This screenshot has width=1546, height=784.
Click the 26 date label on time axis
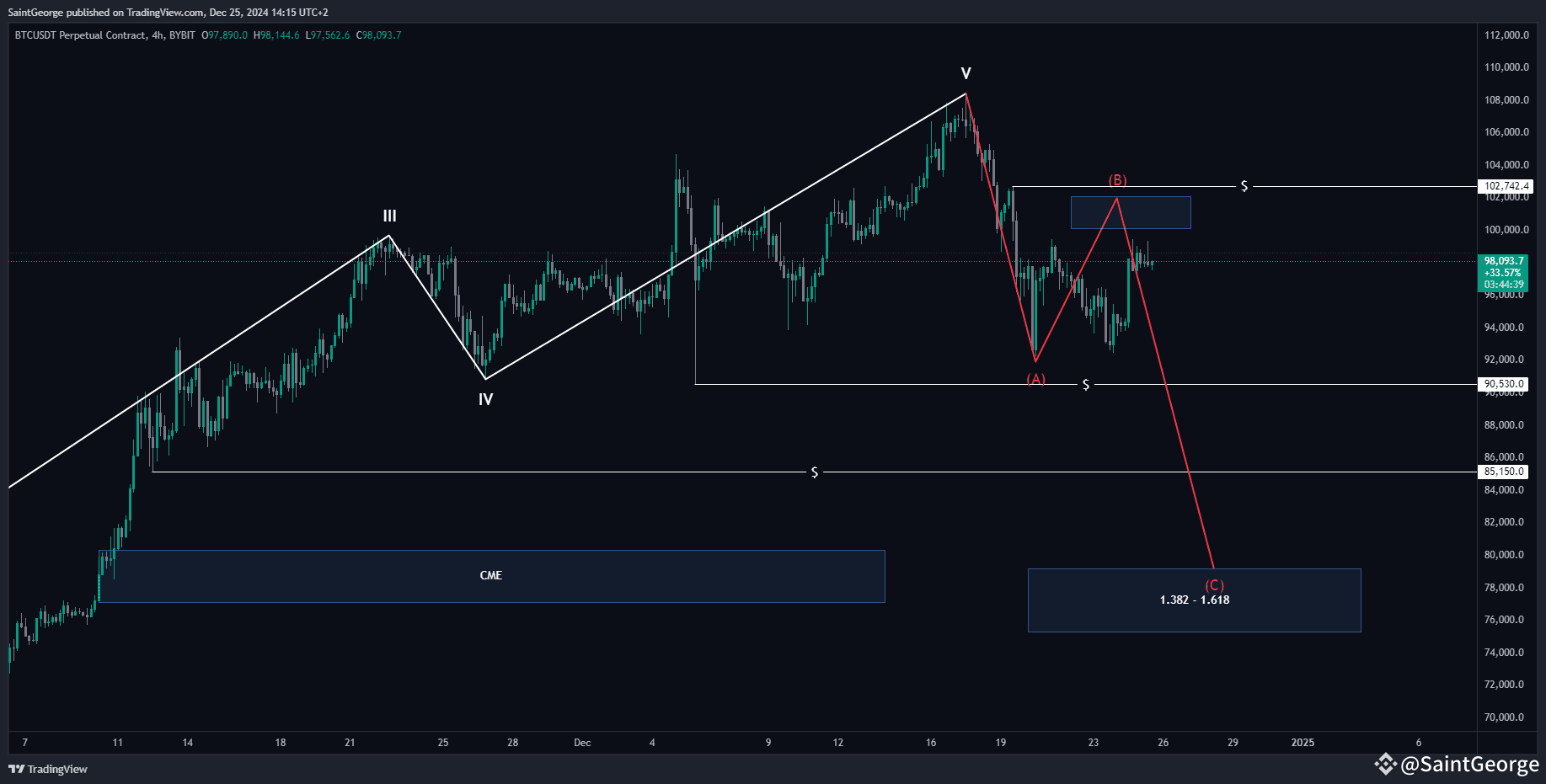point(1163,743)
